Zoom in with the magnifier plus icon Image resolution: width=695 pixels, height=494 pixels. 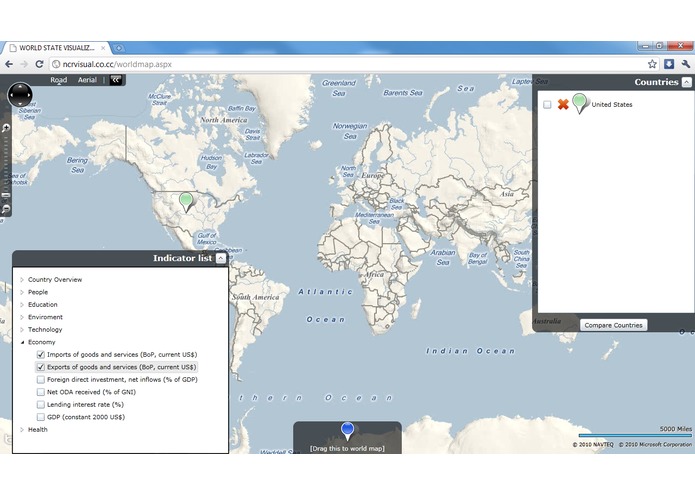(5, 128)
